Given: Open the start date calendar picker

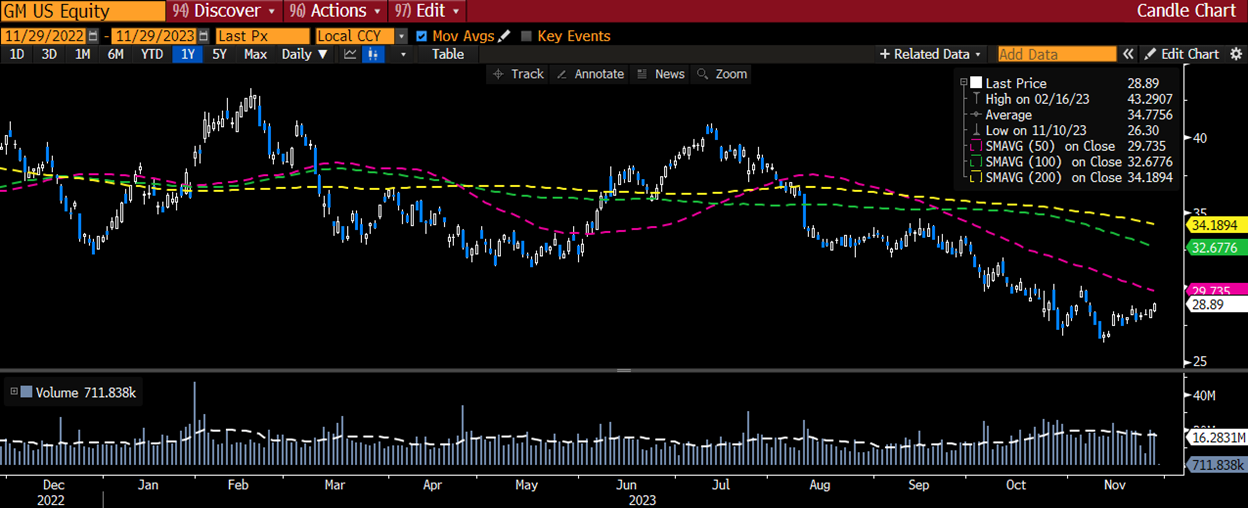Looking at the screenshot, I should click(91, 36).
